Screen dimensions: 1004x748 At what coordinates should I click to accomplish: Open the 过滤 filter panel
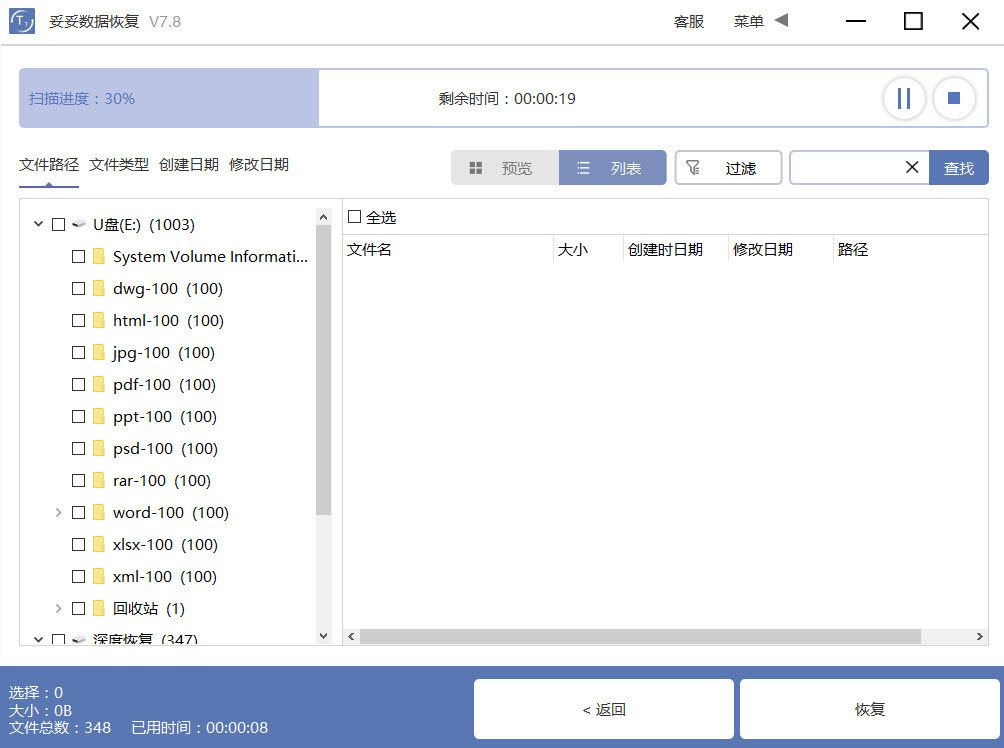[x=728, y=167]
